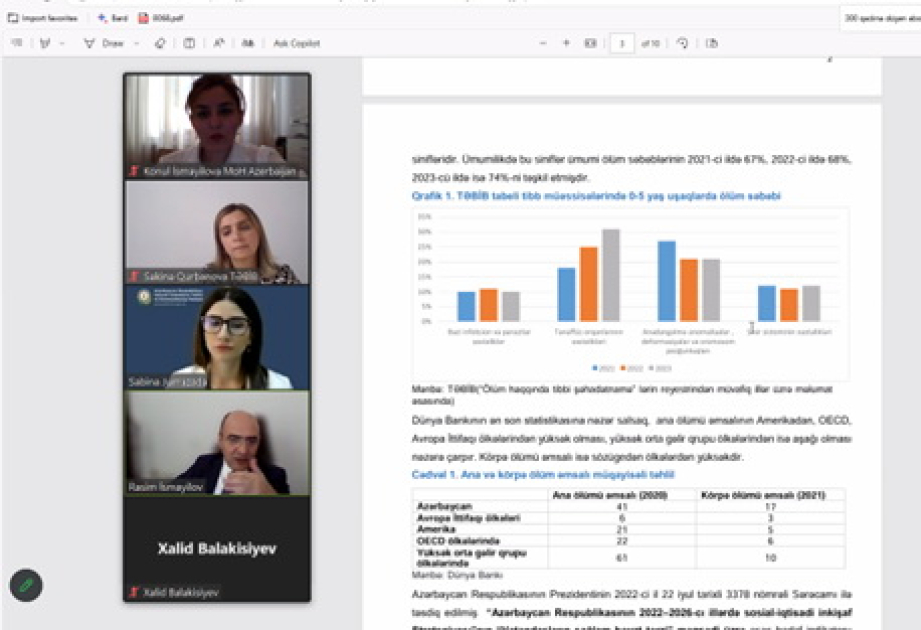Click the 'Ana ölümü əmsalı (2020)' column header
This screenshot has height=630, width=921.
[x=610, y=495]
